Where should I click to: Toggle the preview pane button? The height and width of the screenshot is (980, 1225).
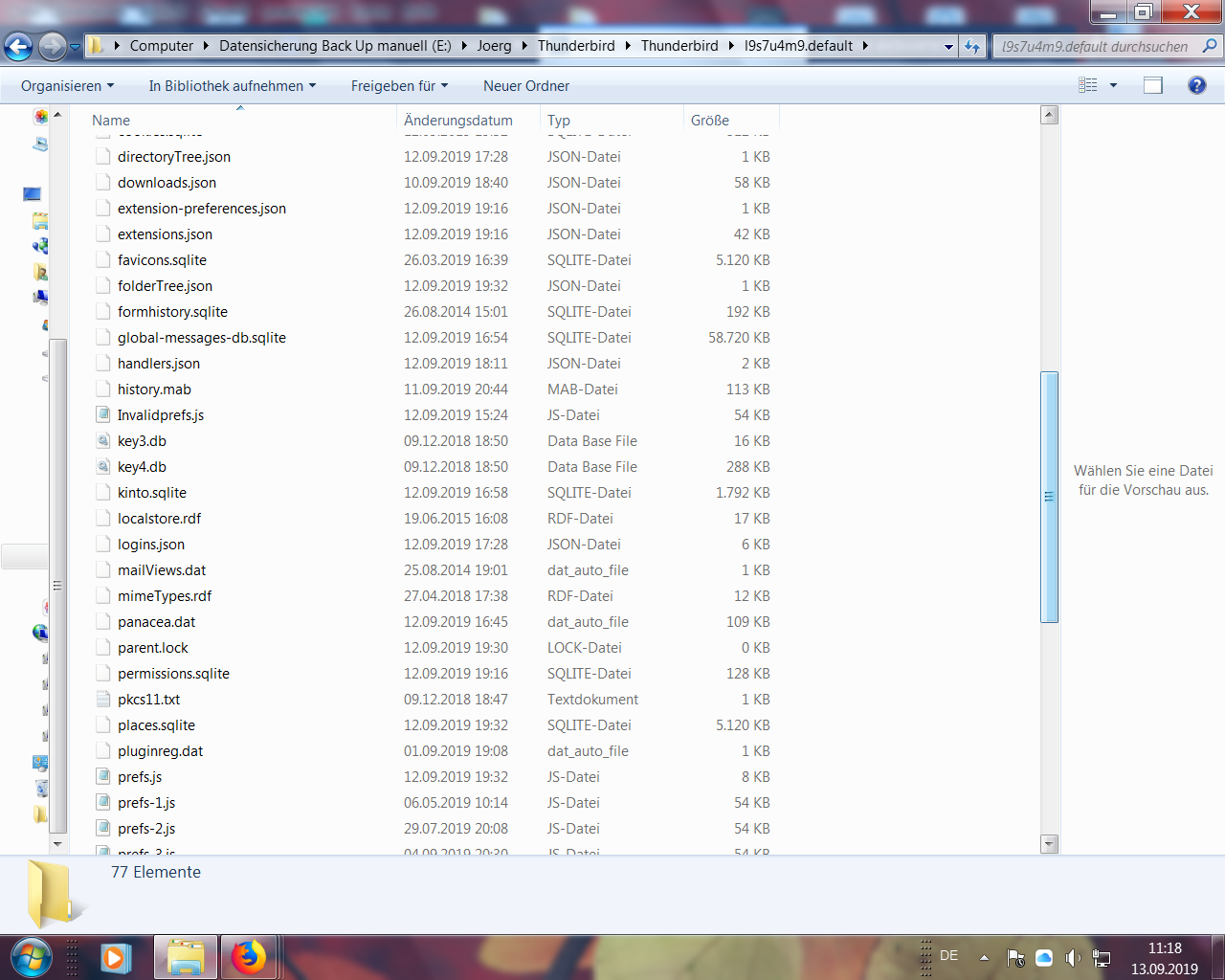point(1153,85)
